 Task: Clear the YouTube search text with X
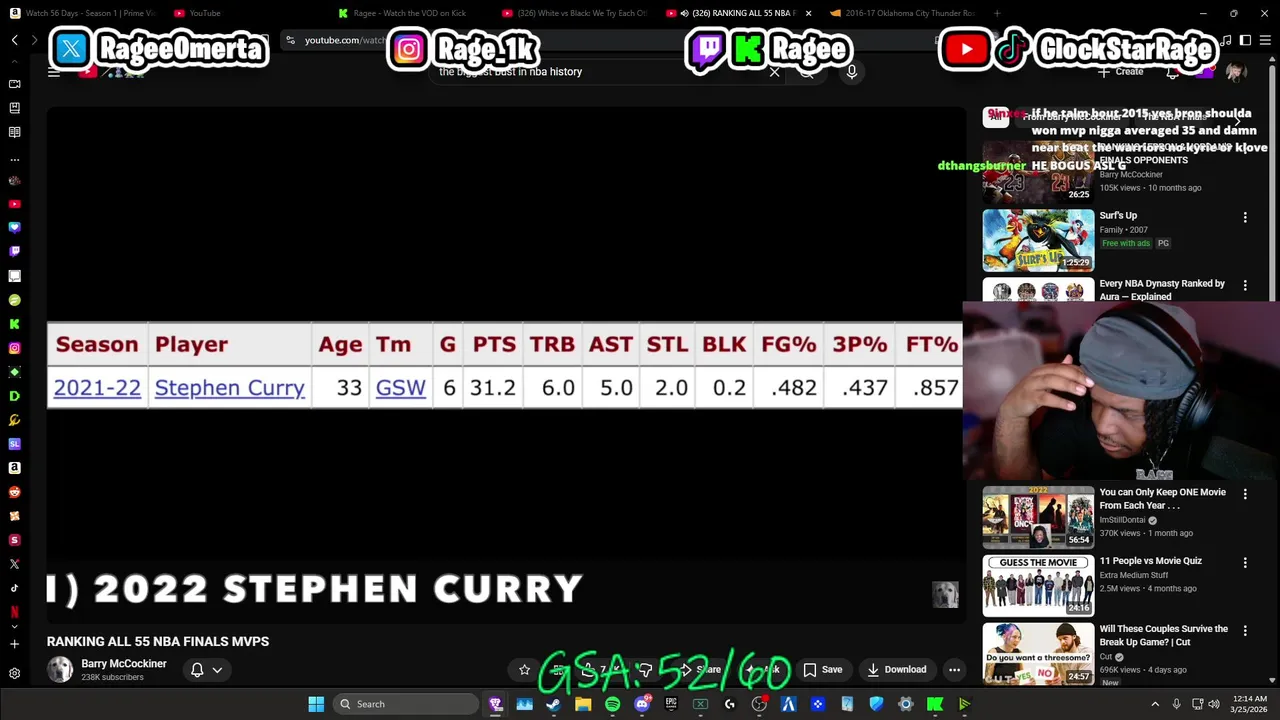click(x=774, y=72)
